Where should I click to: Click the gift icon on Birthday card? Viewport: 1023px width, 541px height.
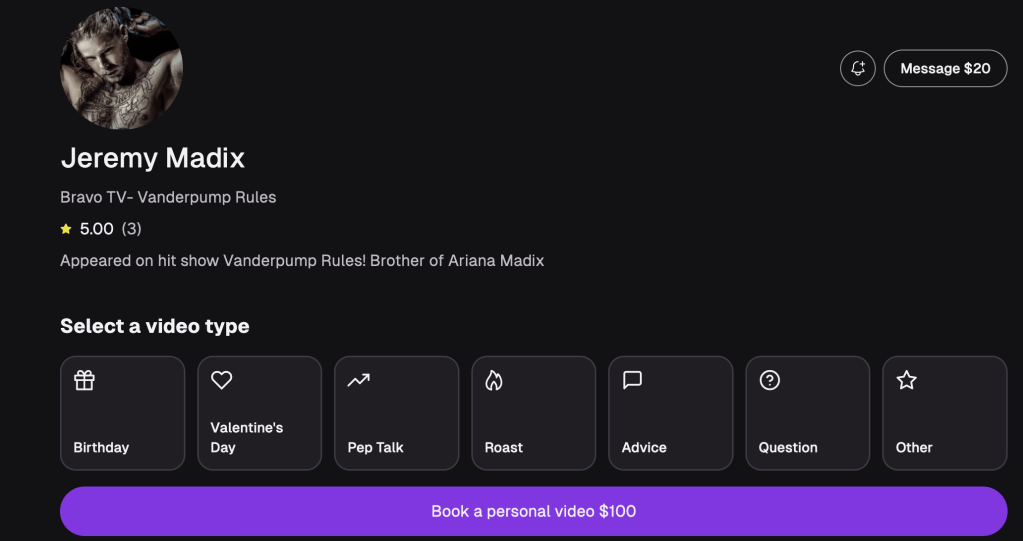point(84,380)
